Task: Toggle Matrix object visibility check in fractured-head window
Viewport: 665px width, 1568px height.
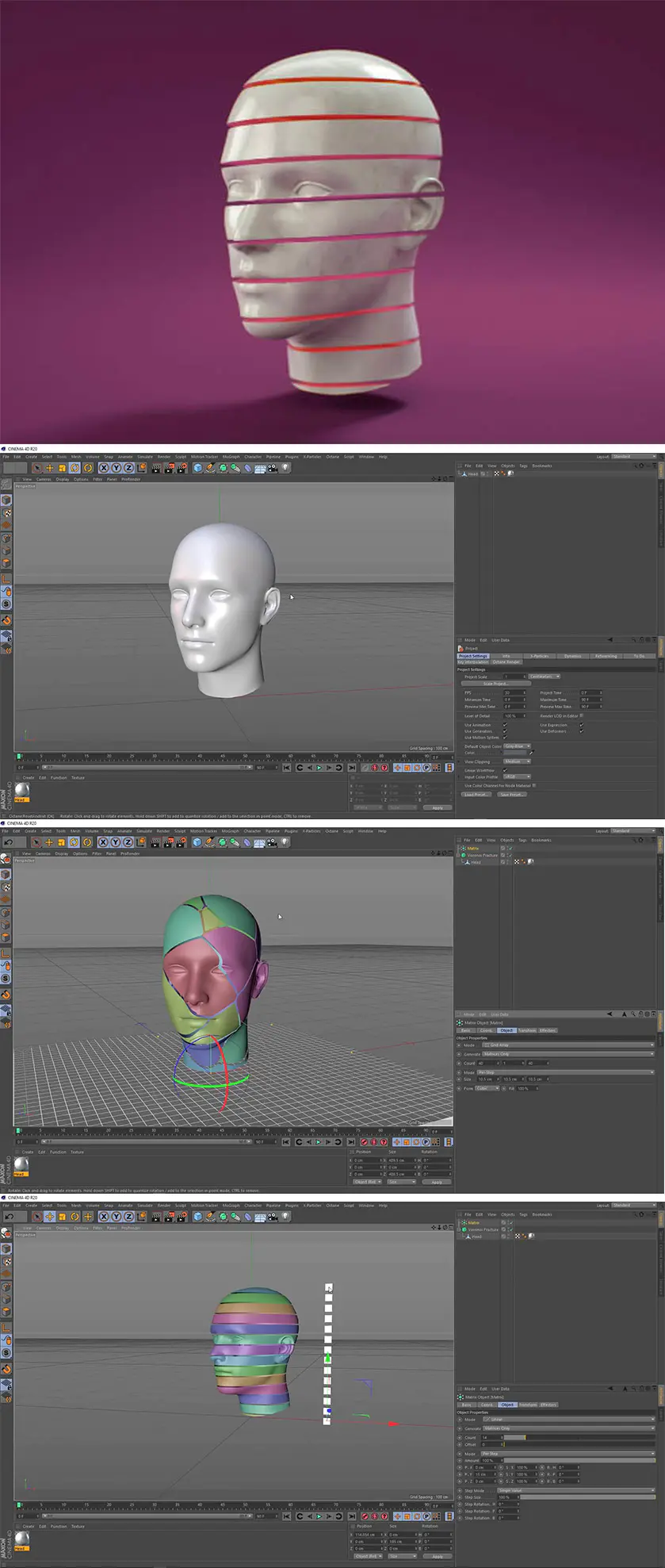Action: click(x=510, y=848)
